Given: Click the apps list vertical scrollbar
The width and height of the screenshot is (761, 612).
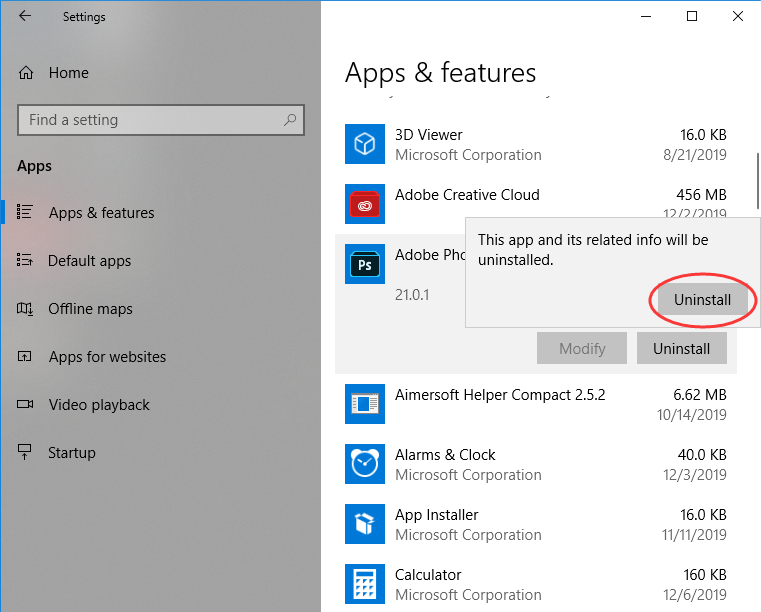Looking at the screenshot, I should click(757, 181).
